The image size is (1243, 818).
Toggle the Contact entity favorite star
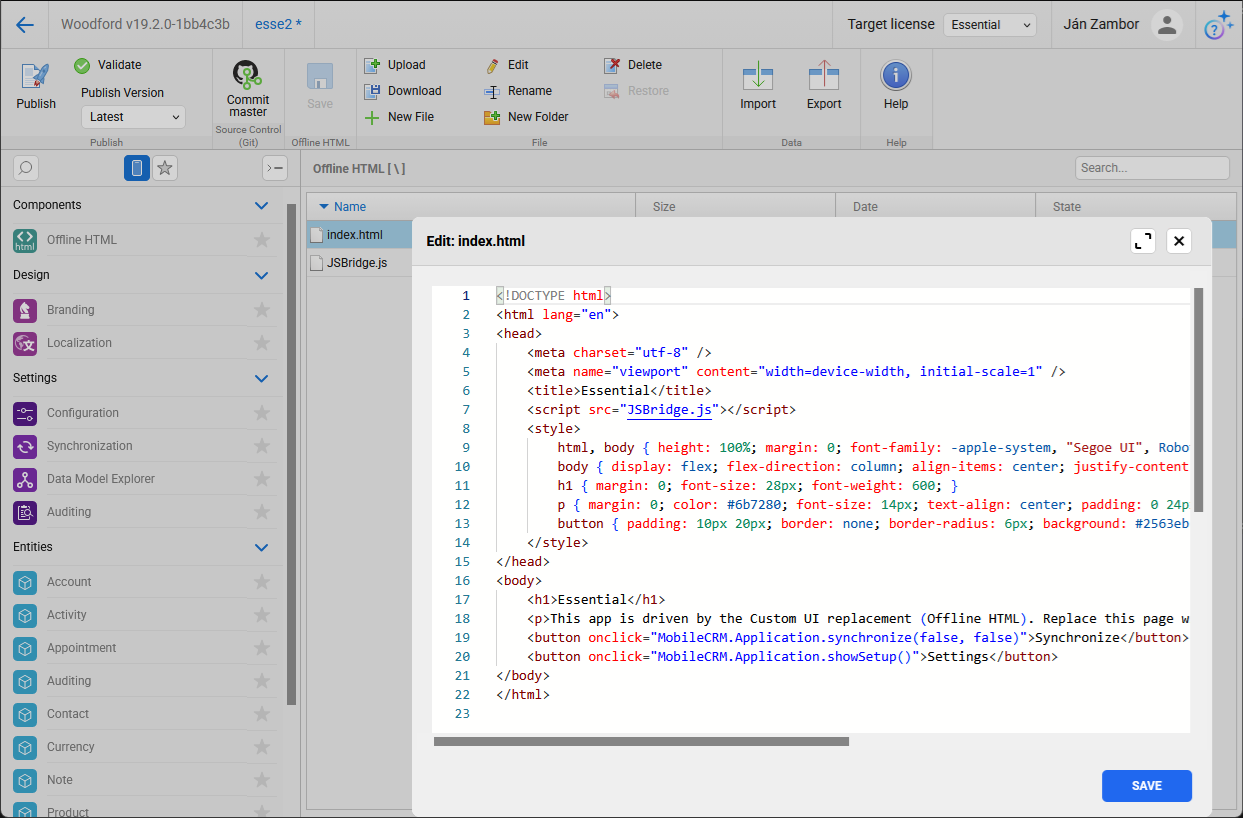262,714
